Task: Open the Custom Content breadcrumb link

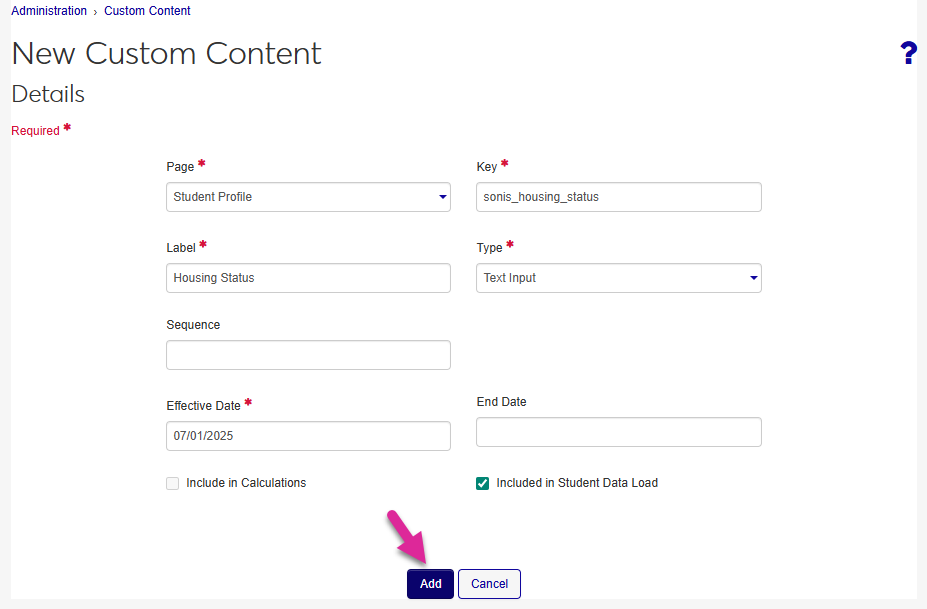Action: pos(147,11)
